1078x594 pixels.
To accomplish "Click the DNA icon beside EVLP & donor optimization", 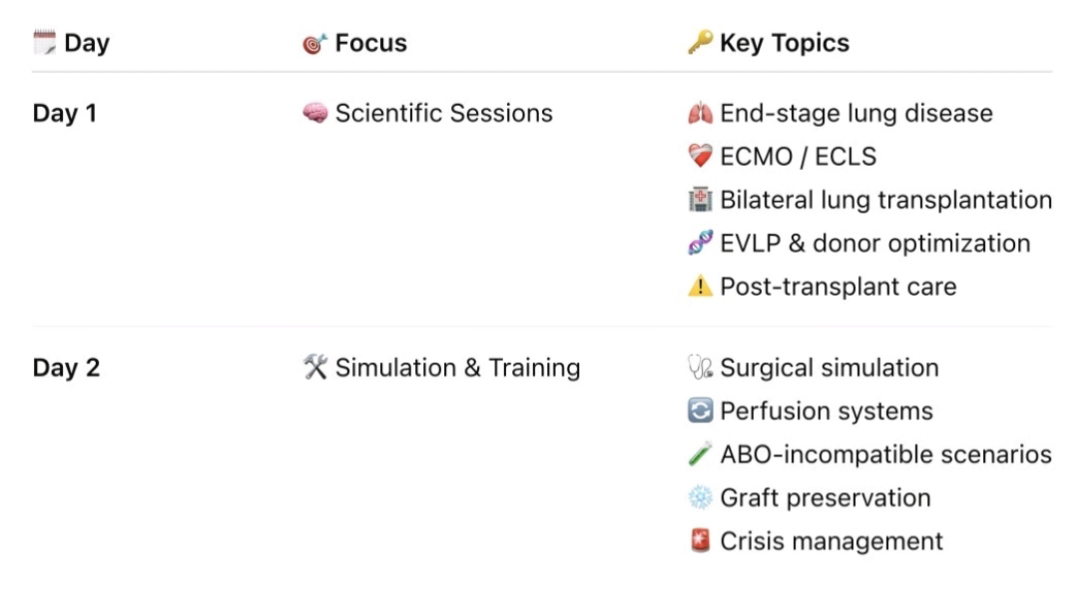I will pyautogui.click(x=700, y=243).
